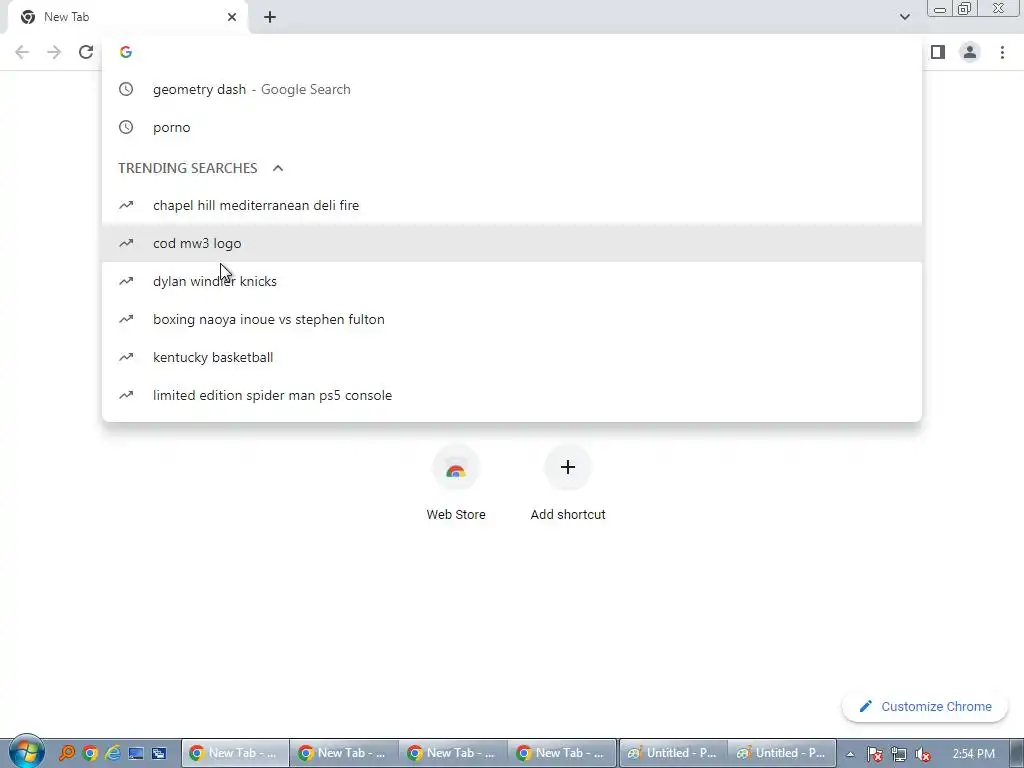The image size is (1024, 768).
Task: Switch to the second Untitled Paint taskbar window
Action: tap(782, 753)
